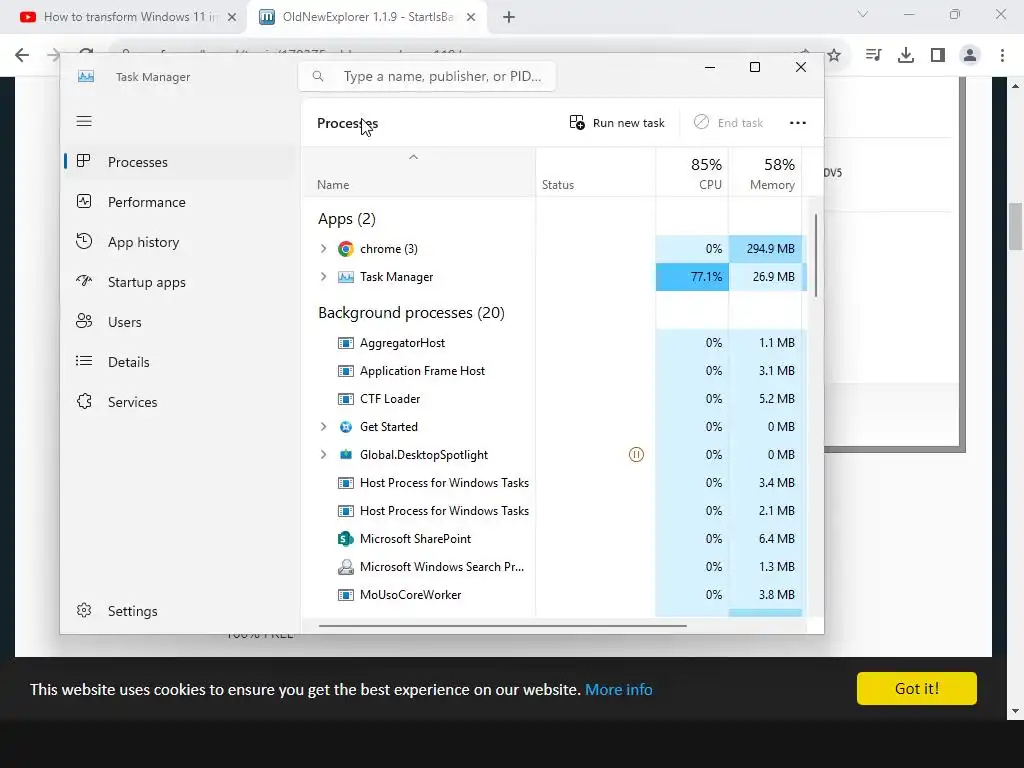Click the Processes icon in the sidebar

click(x=84, y=161)
